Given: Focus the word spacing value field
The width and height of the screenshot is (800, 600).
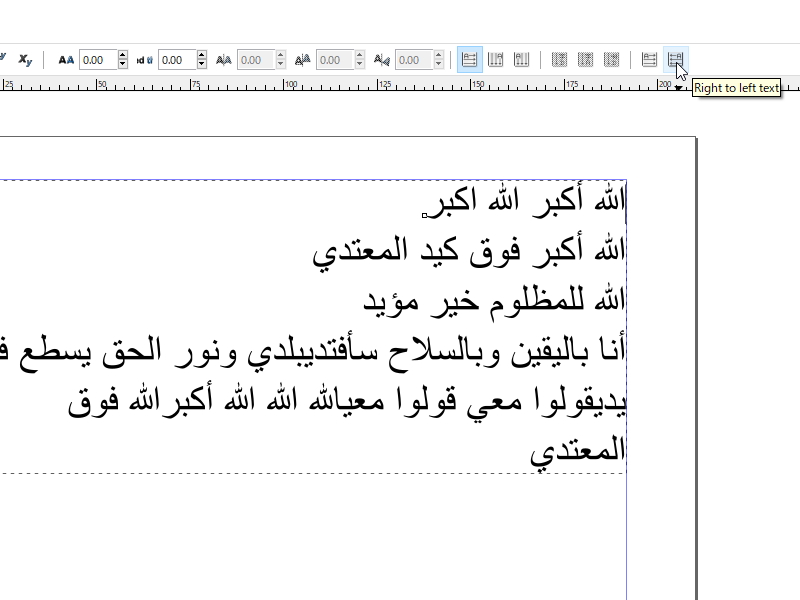Looking at the screenshot, I should [177, 60].
